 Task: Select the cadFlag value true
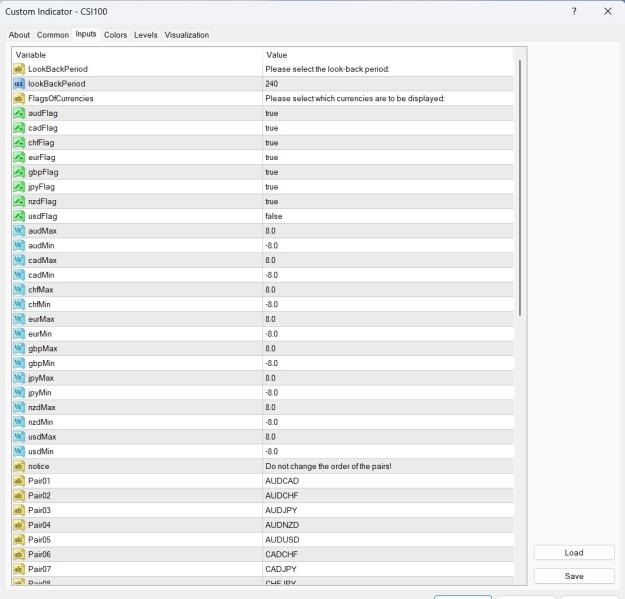point(272,128)
